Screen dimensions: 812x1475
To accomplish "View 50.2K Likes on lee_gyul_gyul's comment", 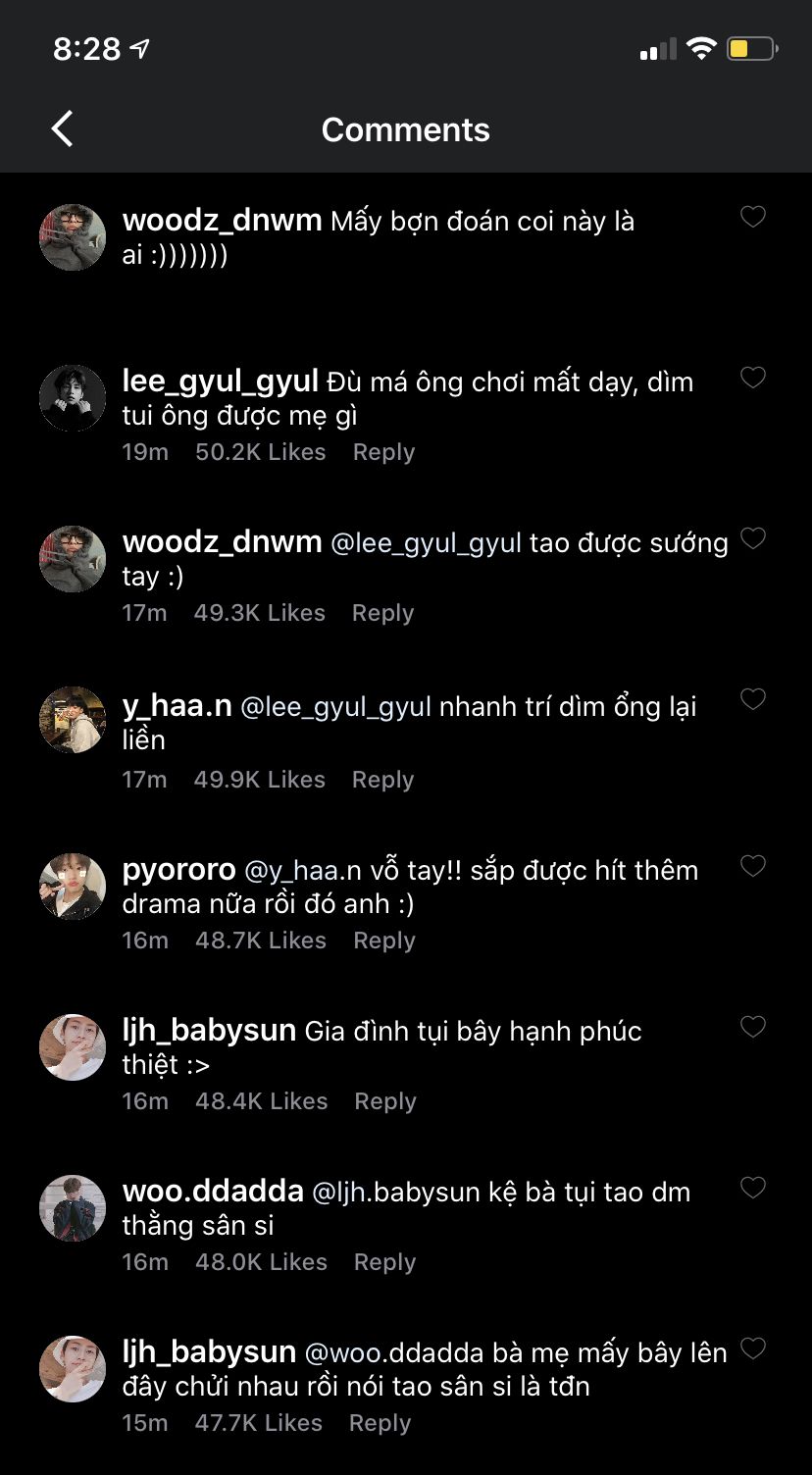I will (x=260, y=452).
